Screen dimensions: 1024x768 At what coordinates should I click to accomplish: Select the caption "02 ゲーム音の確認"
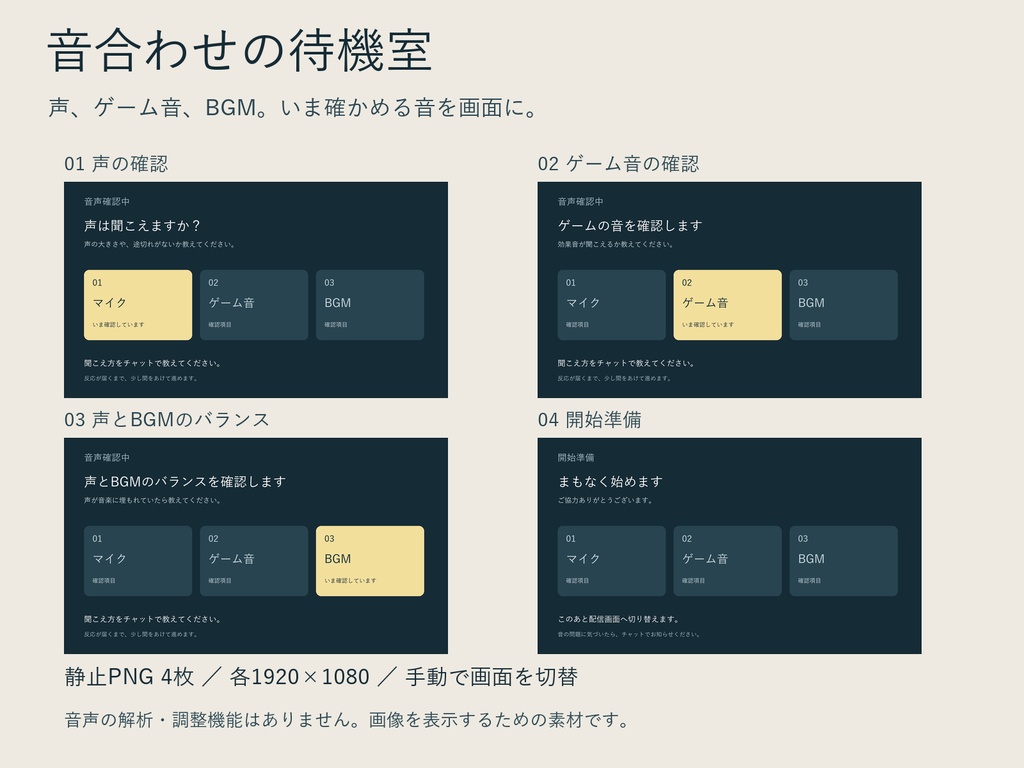618,163
